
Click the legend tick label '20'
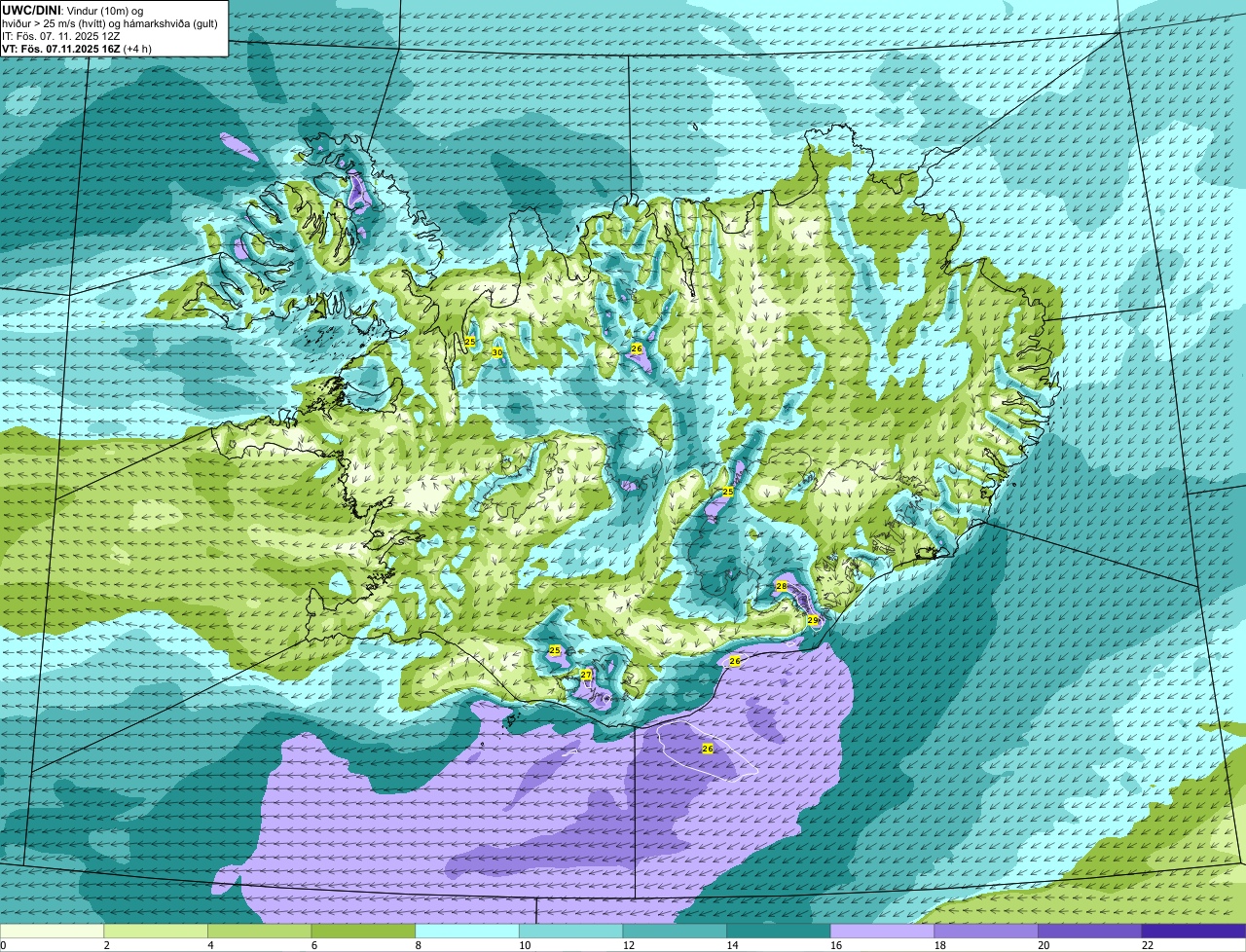point(1044,945)
